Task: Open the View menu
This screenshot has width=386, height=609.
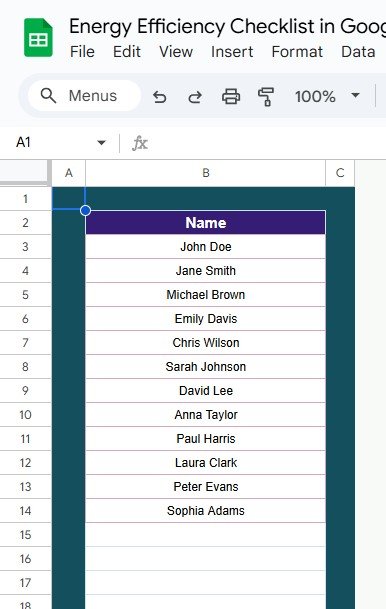Action: pos(176,52)
